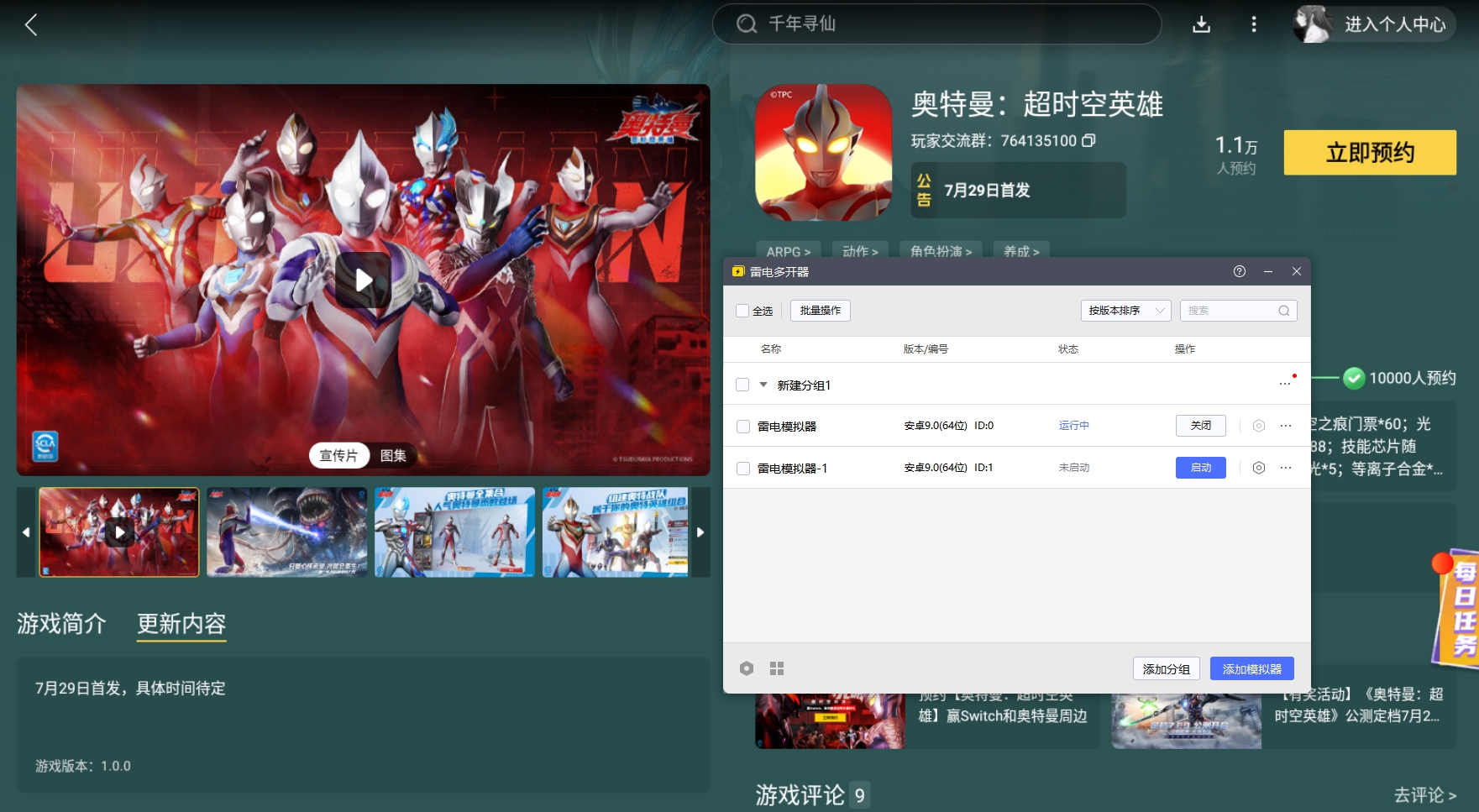1479x812 pixels.
Task: Tick the checkbox for 雷电模拟器-1
Action: (742, 469)
